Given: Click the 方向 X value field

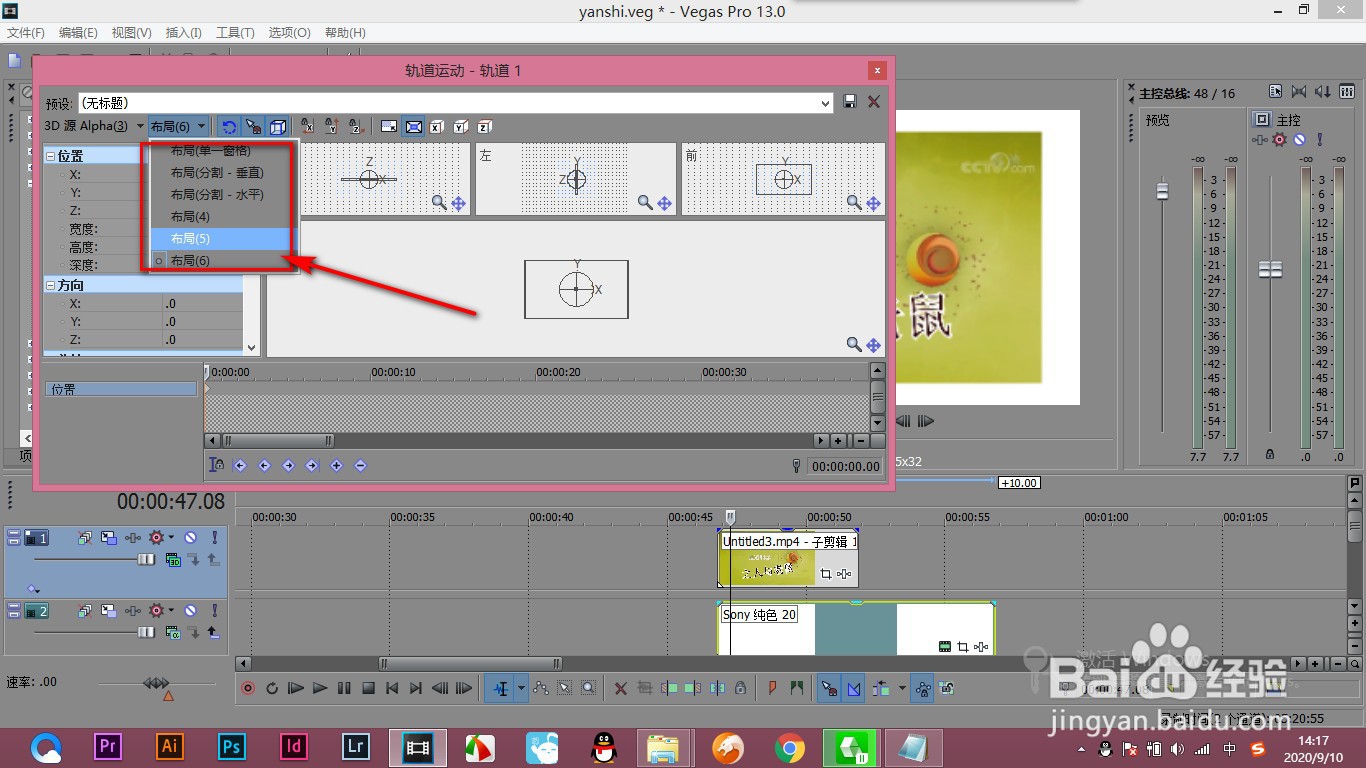Looking at the screenshot, I should (203, 304).
